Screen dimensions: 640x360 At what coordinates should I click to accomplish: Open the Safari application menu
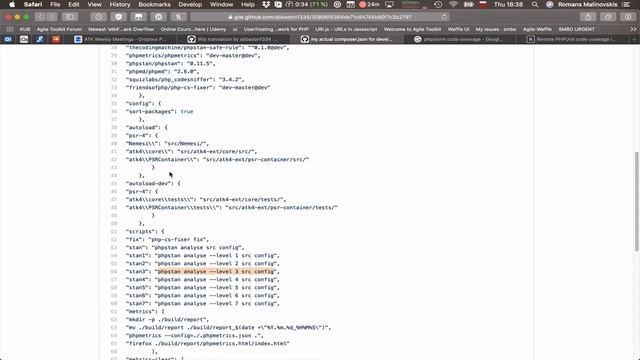click(x=33, y=4)
